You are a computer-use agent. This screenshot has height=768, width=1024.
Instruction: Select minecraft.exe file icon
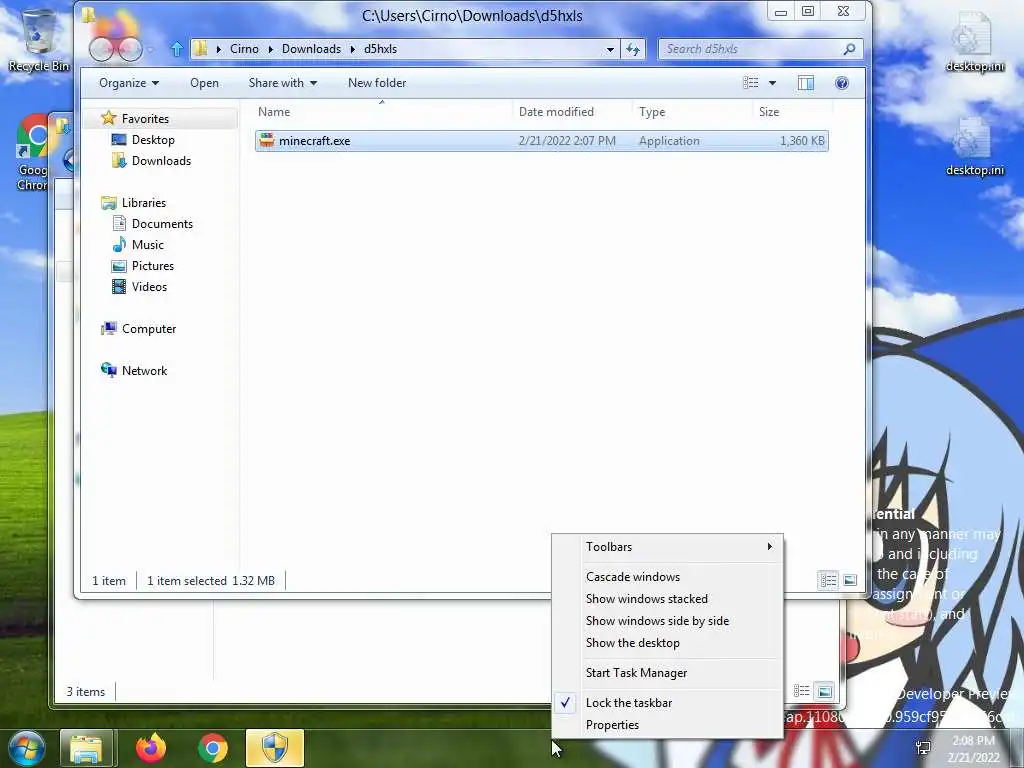[266, 140]
